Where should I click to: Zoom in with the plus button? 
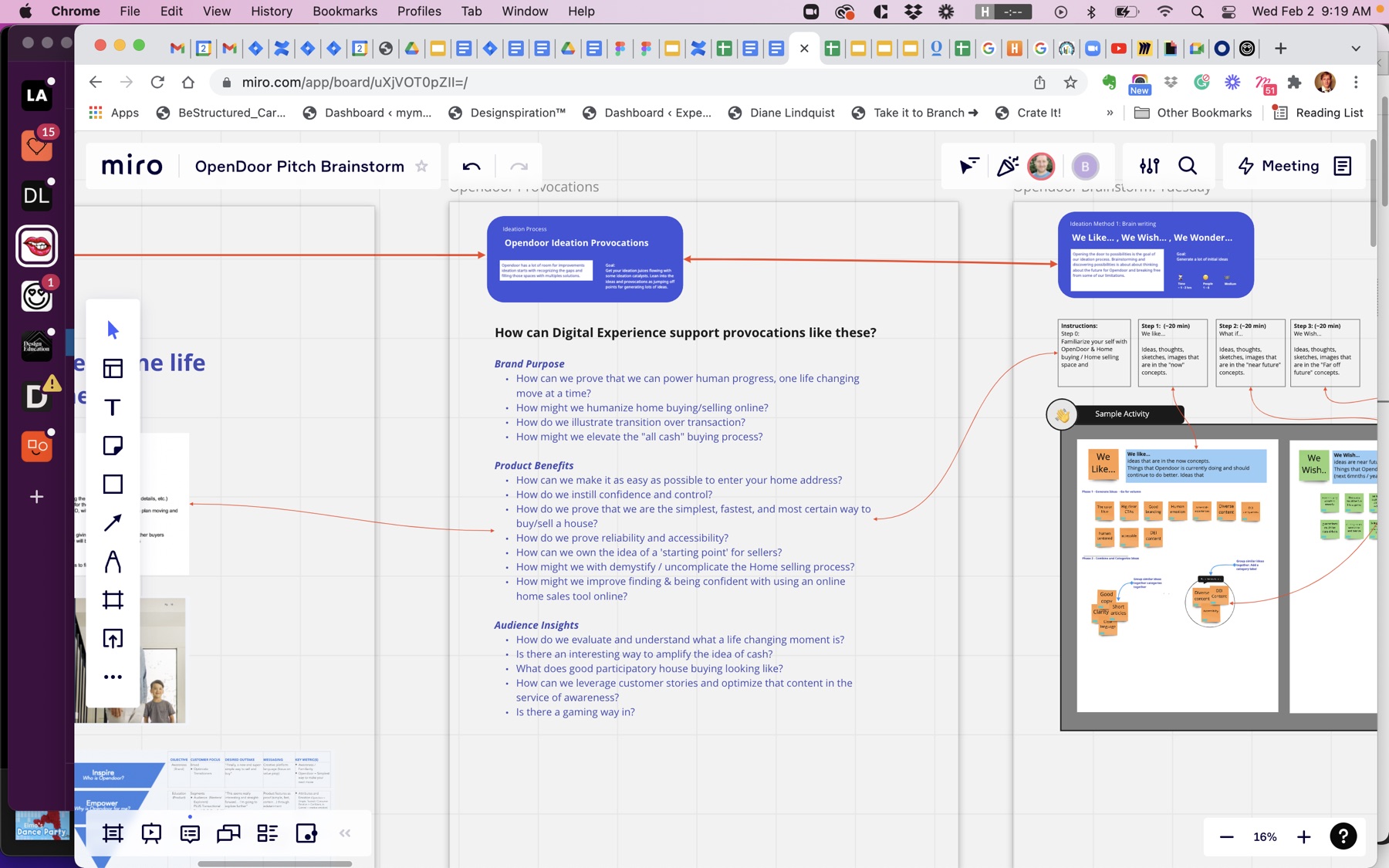pos(1304,837)
